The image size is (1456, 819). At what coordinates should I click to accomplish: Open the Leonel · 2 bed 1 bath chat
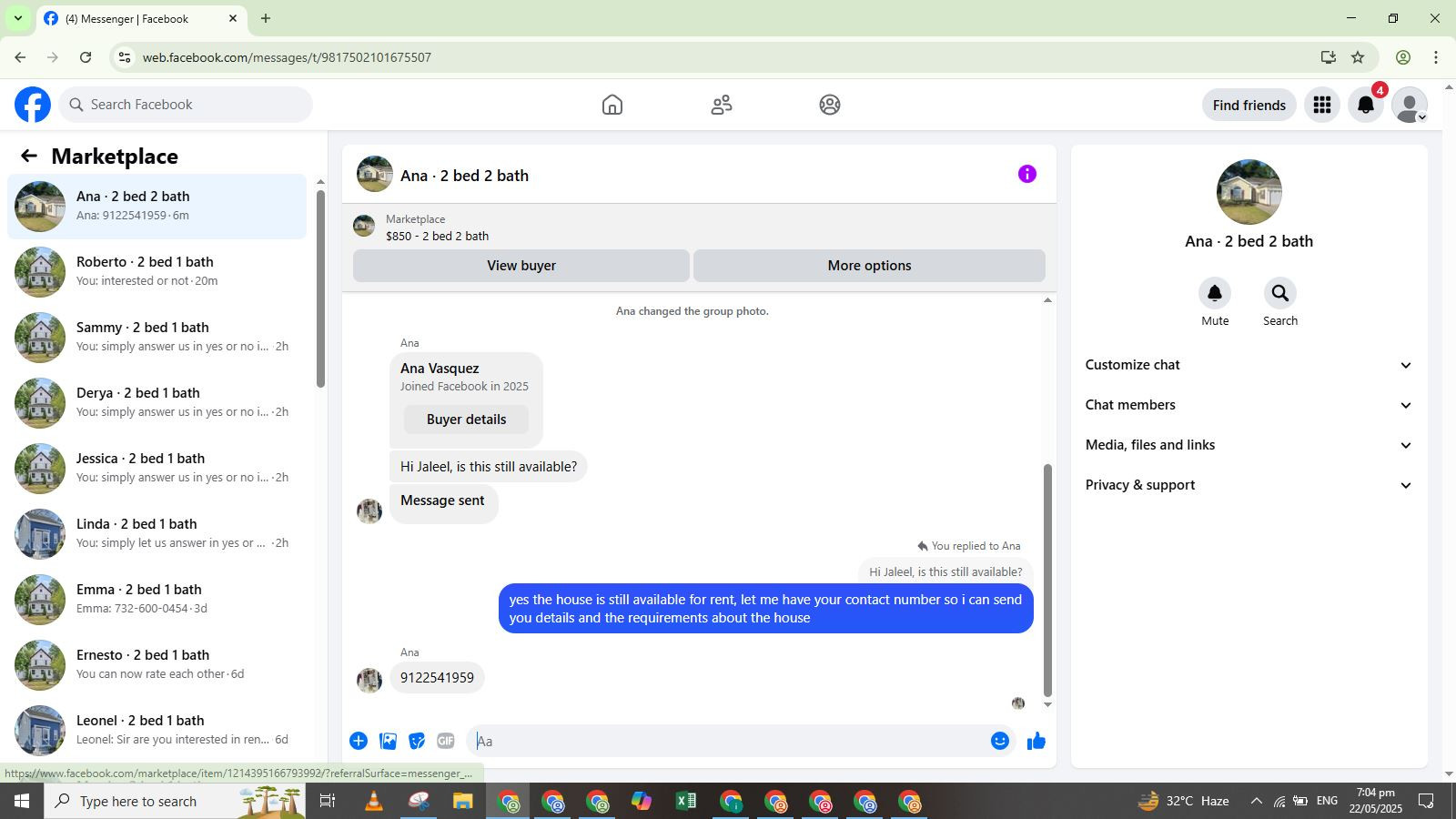pos(157,731)
